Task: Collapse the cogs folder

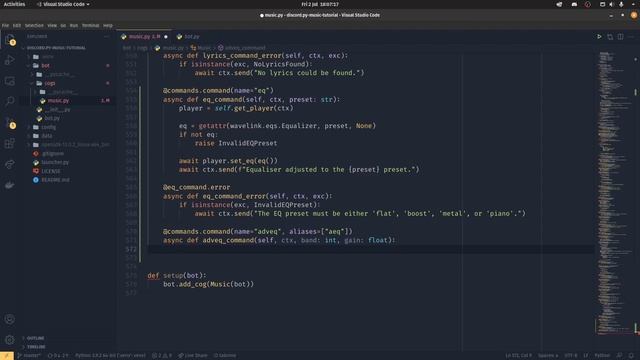Action: (69, 83)
